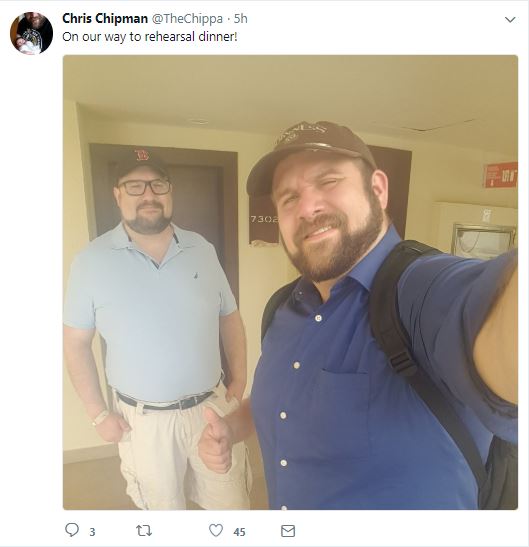
Task: Like the tweet with the heart icon
Action: point(216,531)
